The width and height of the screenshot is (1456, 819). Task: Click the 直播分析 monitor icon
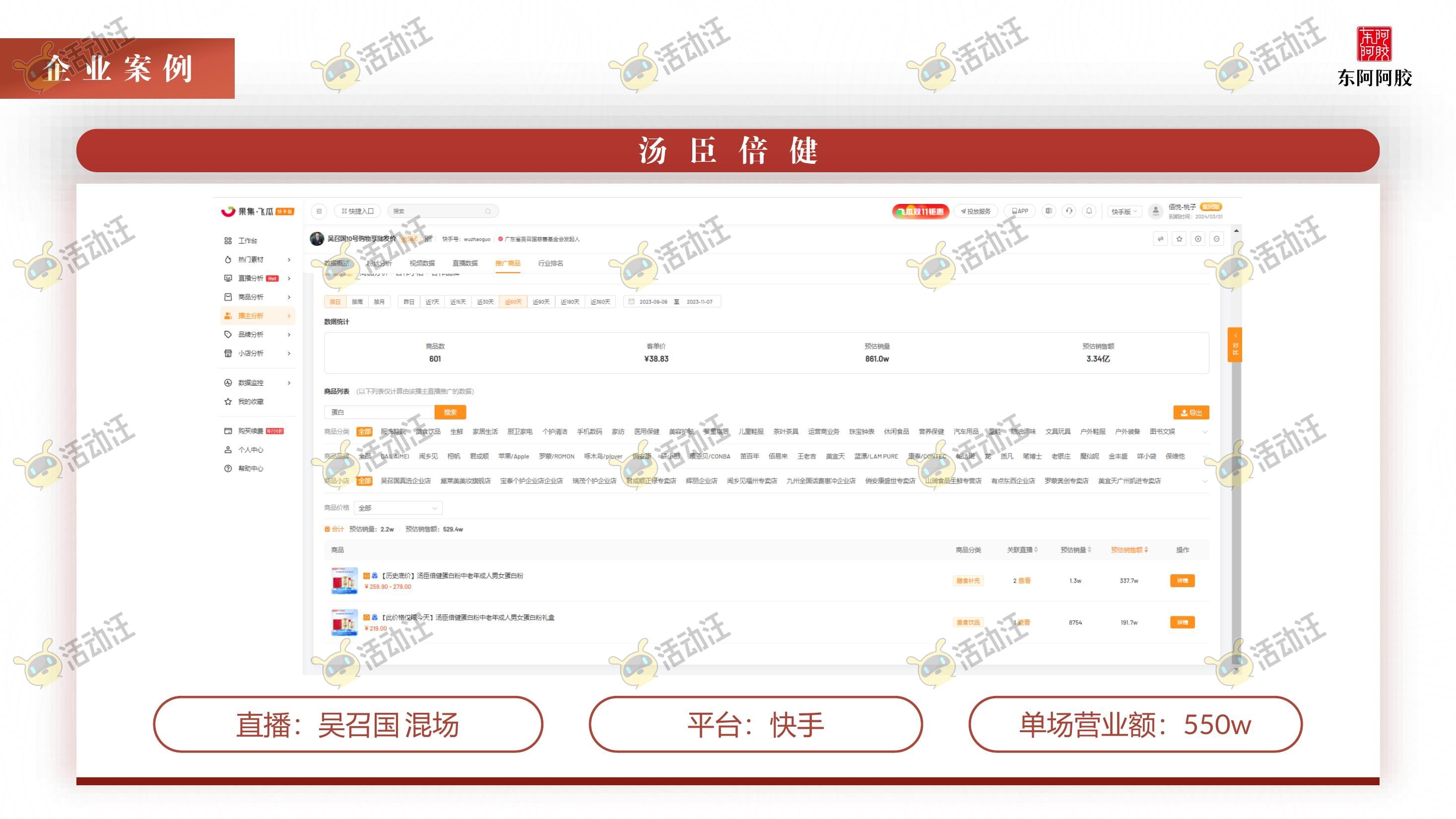click(228, 278)
